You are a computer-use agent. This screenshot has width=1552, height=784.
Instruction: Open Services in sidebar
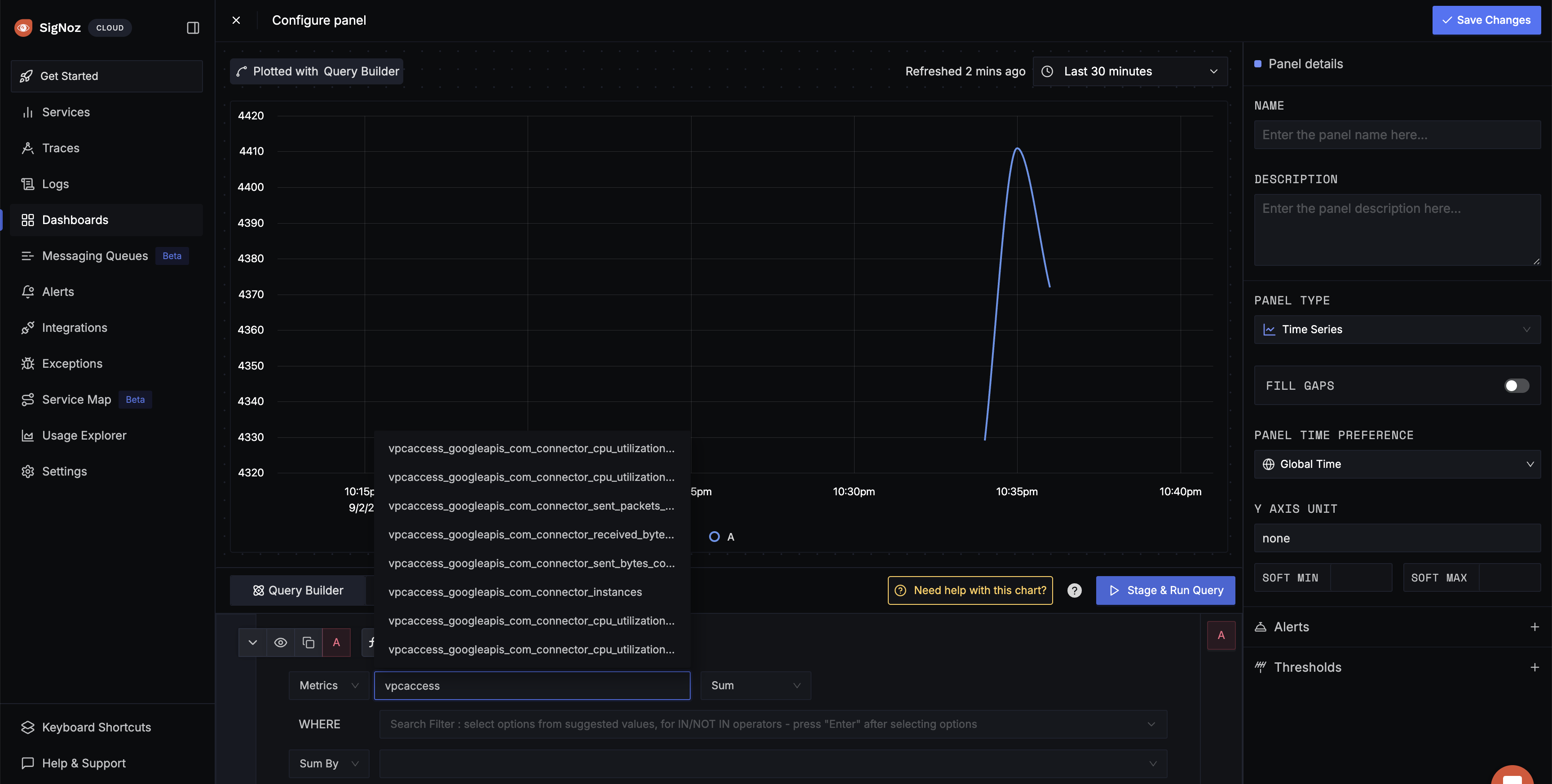(106, 112)
